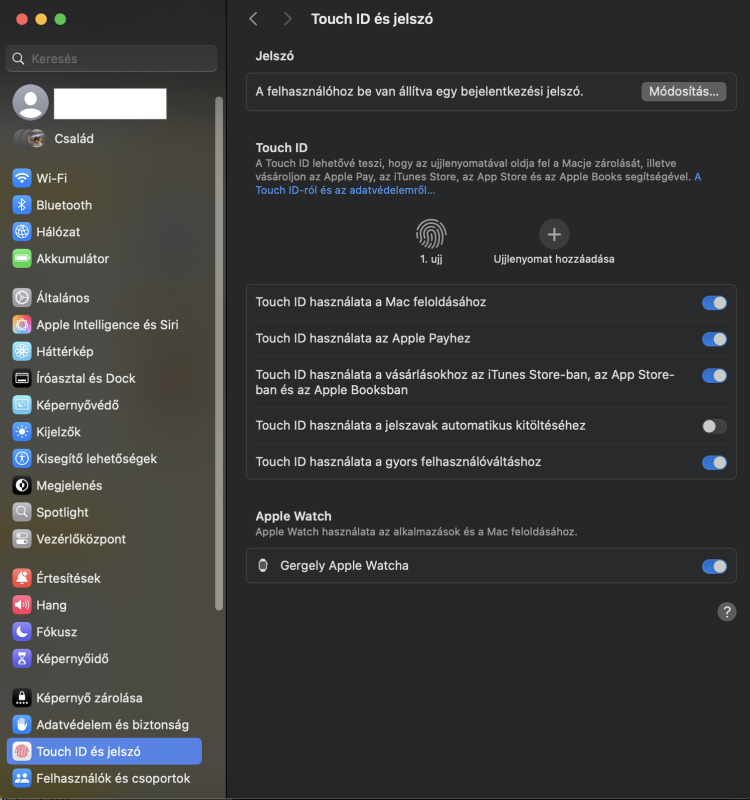The image size is (750, 800).
Task: Toggle Touch ID gyors felhasználóváltáshoz switch
Action: 714,463
